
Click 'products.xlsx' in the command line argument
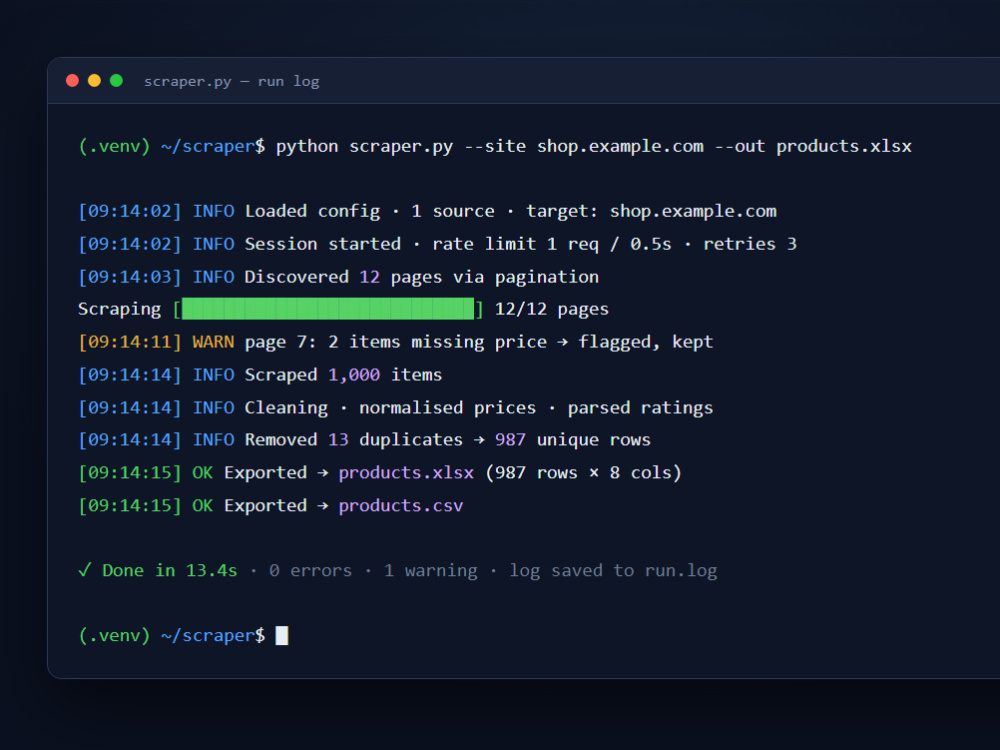pos(844,146)
